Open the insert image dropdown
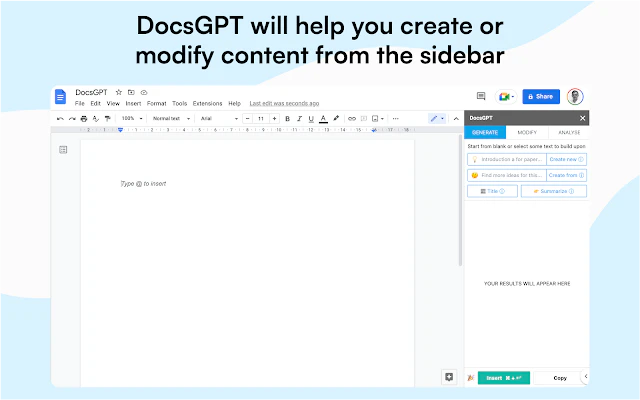Image resolution: width=640 pixels, height=400 pixels. click(378, 119)
